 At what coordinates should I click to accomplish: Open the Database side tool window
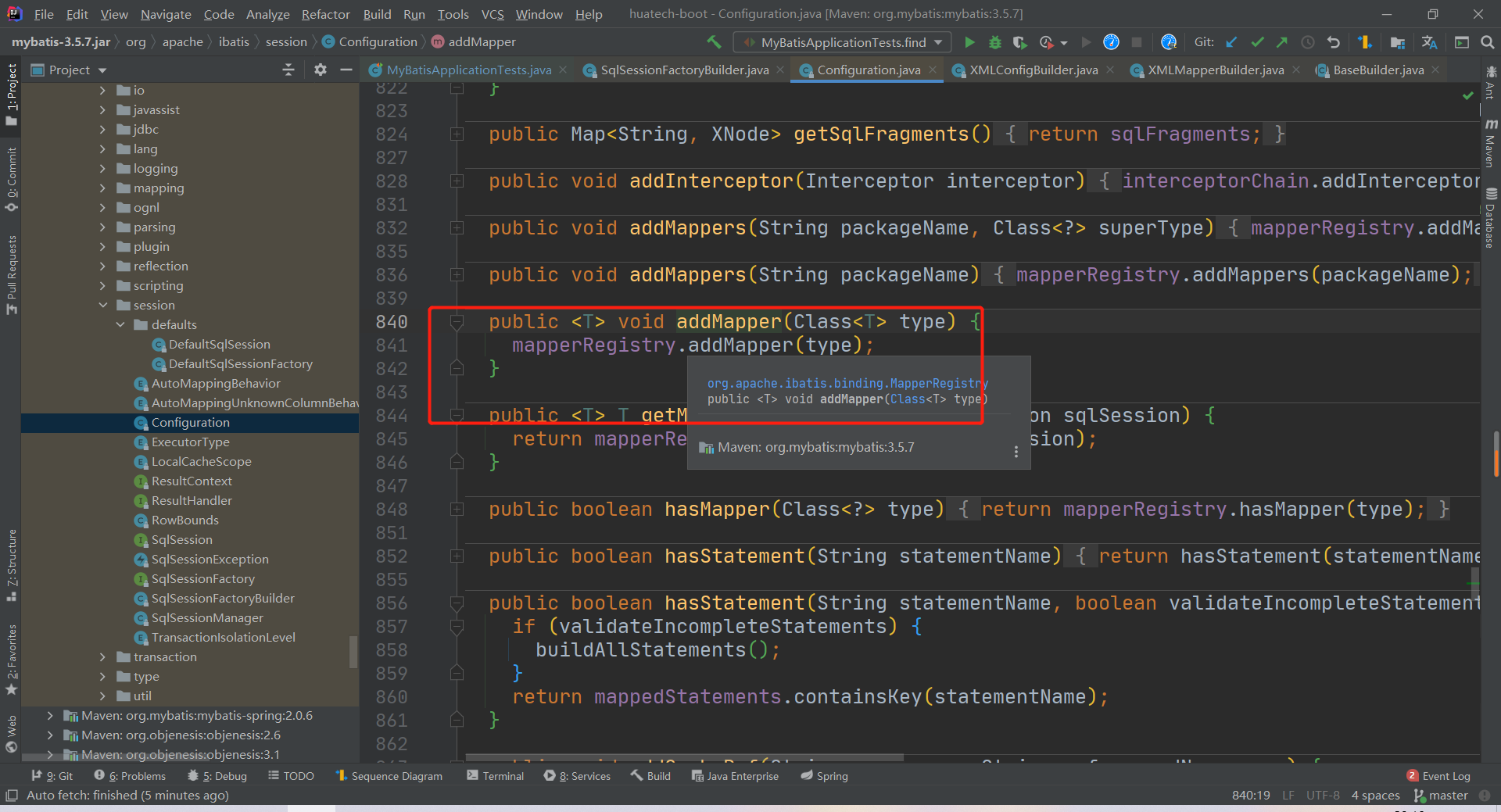(x=1491, y=218)
